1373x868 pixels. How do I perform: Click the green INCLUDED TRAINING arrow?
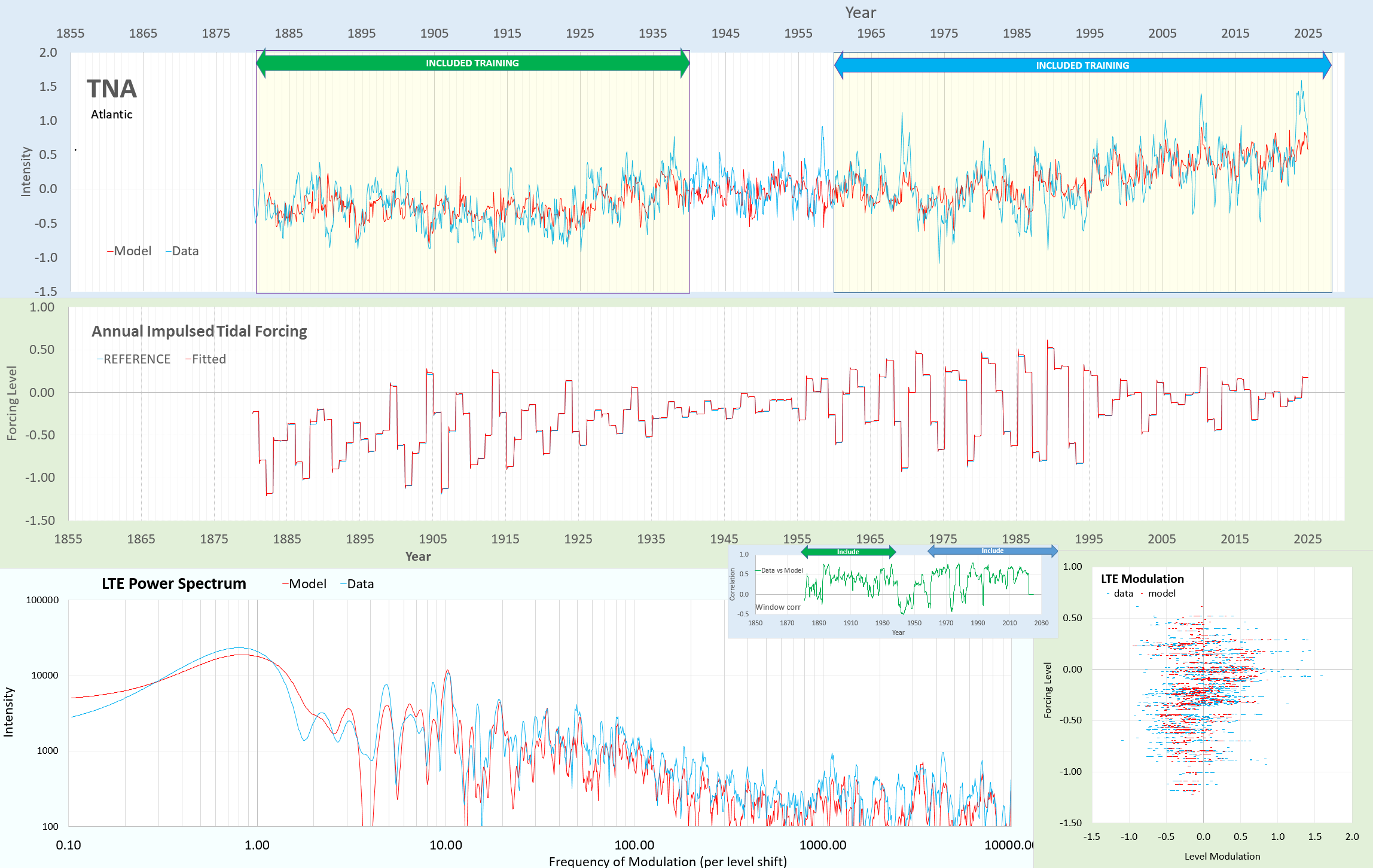tap(472, 63)
